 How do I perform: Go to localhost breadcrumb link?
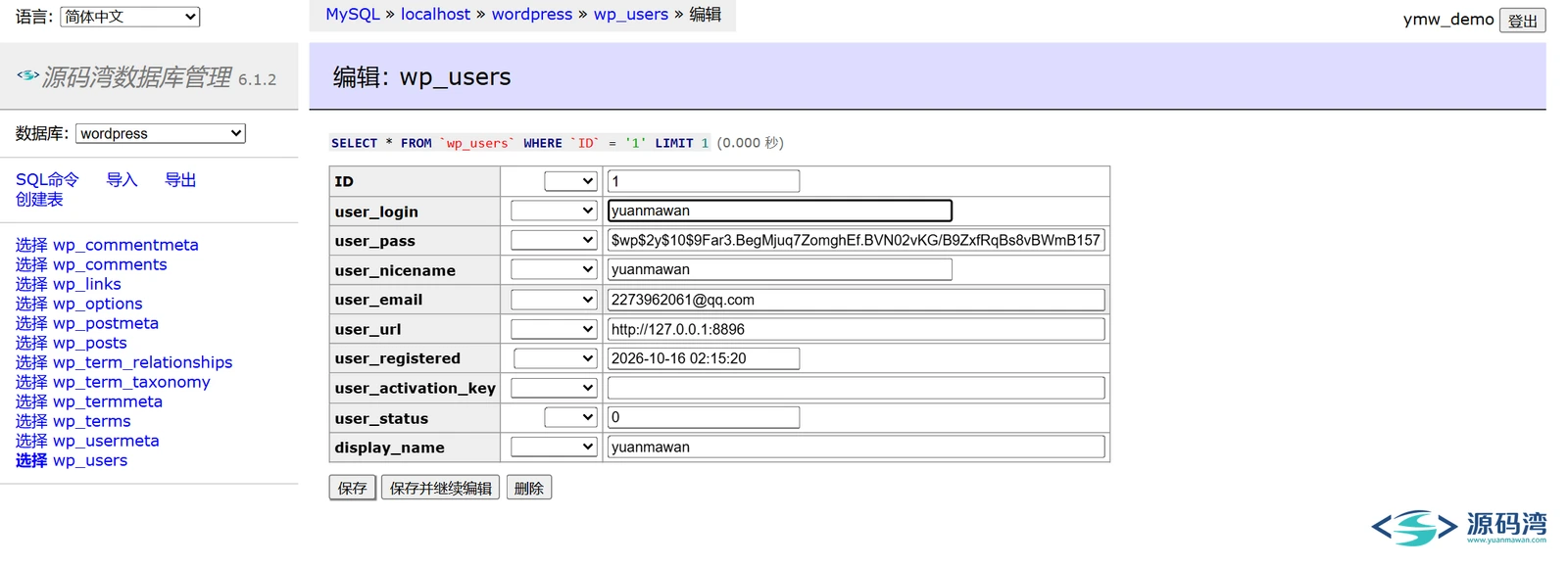click(x=435, y=14)
